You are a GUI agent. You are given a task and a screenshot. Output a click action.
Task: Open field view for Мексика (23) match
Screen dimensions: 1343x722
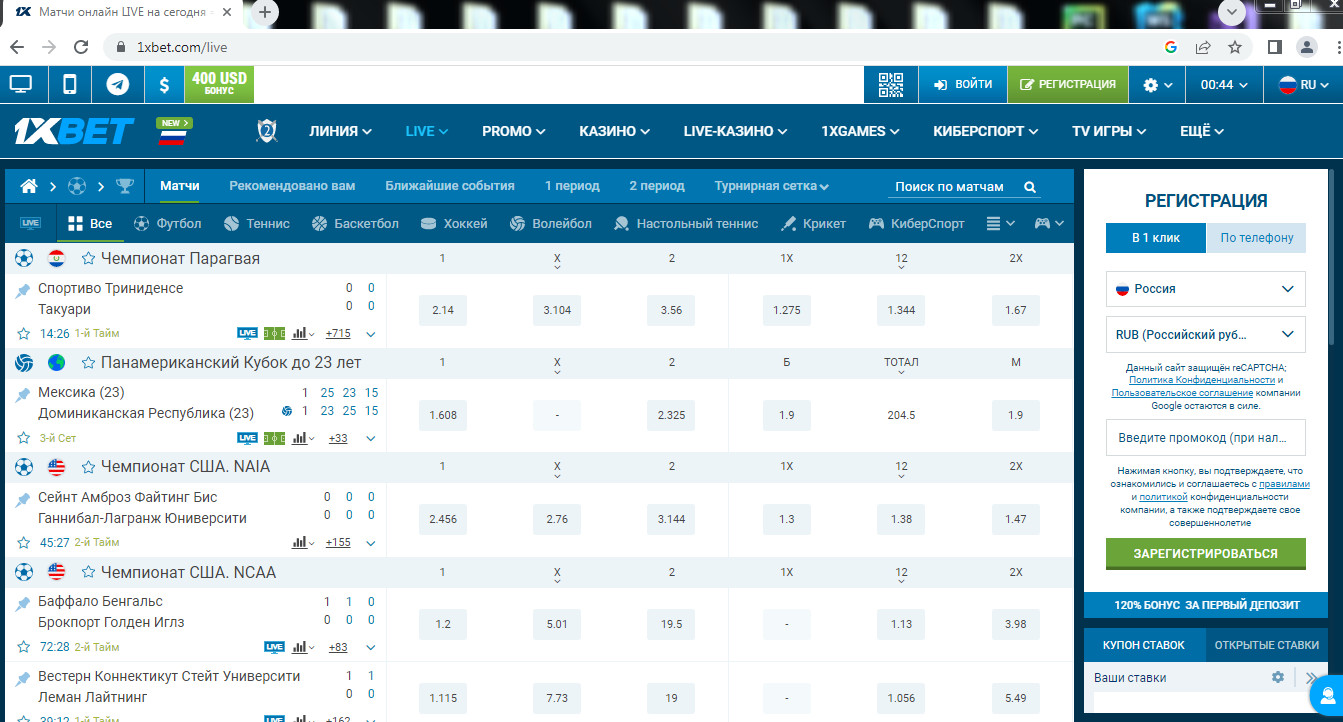coord(274,438)
